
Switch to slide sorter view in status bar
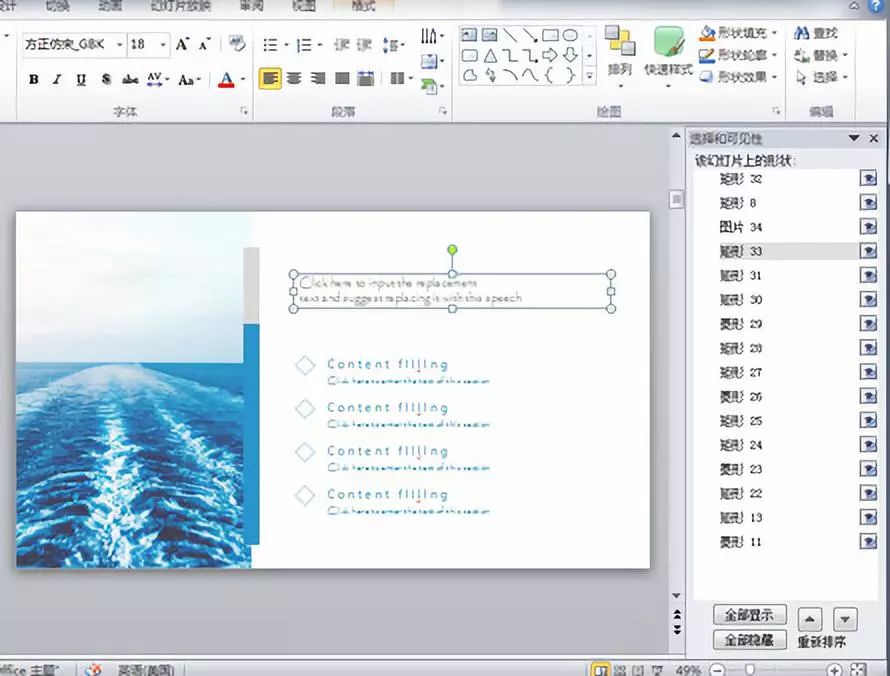tap(620, 670)
